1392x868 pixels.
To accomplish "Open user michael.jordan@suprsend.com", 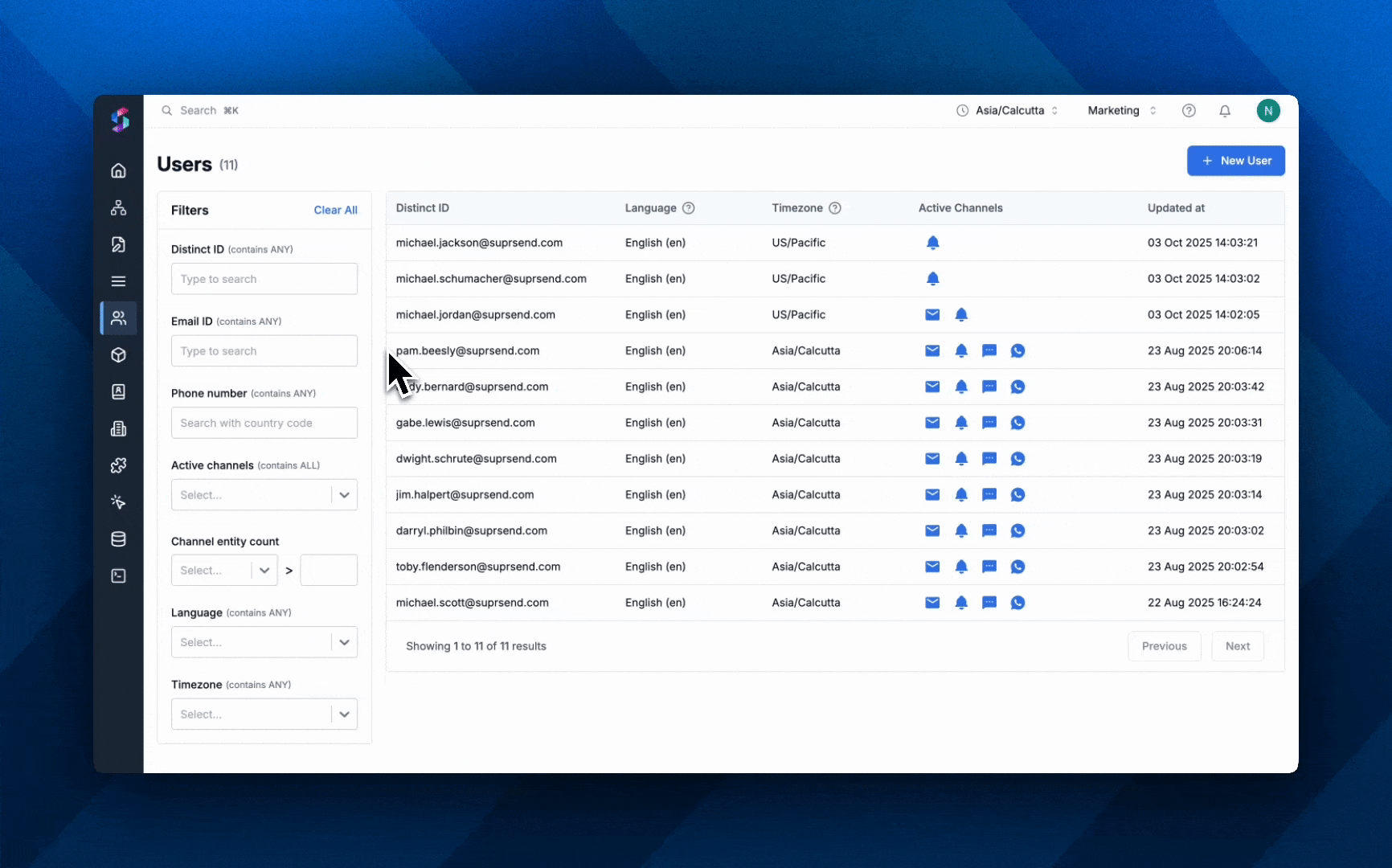I will (x=475, y=315).
